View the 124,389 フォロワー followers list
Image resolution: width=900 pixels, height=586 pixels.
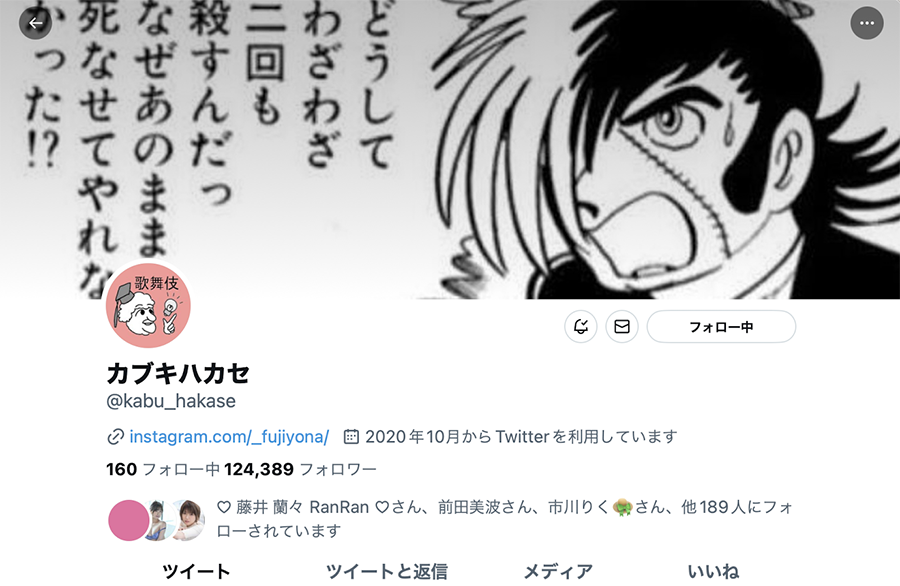(300, 469)
